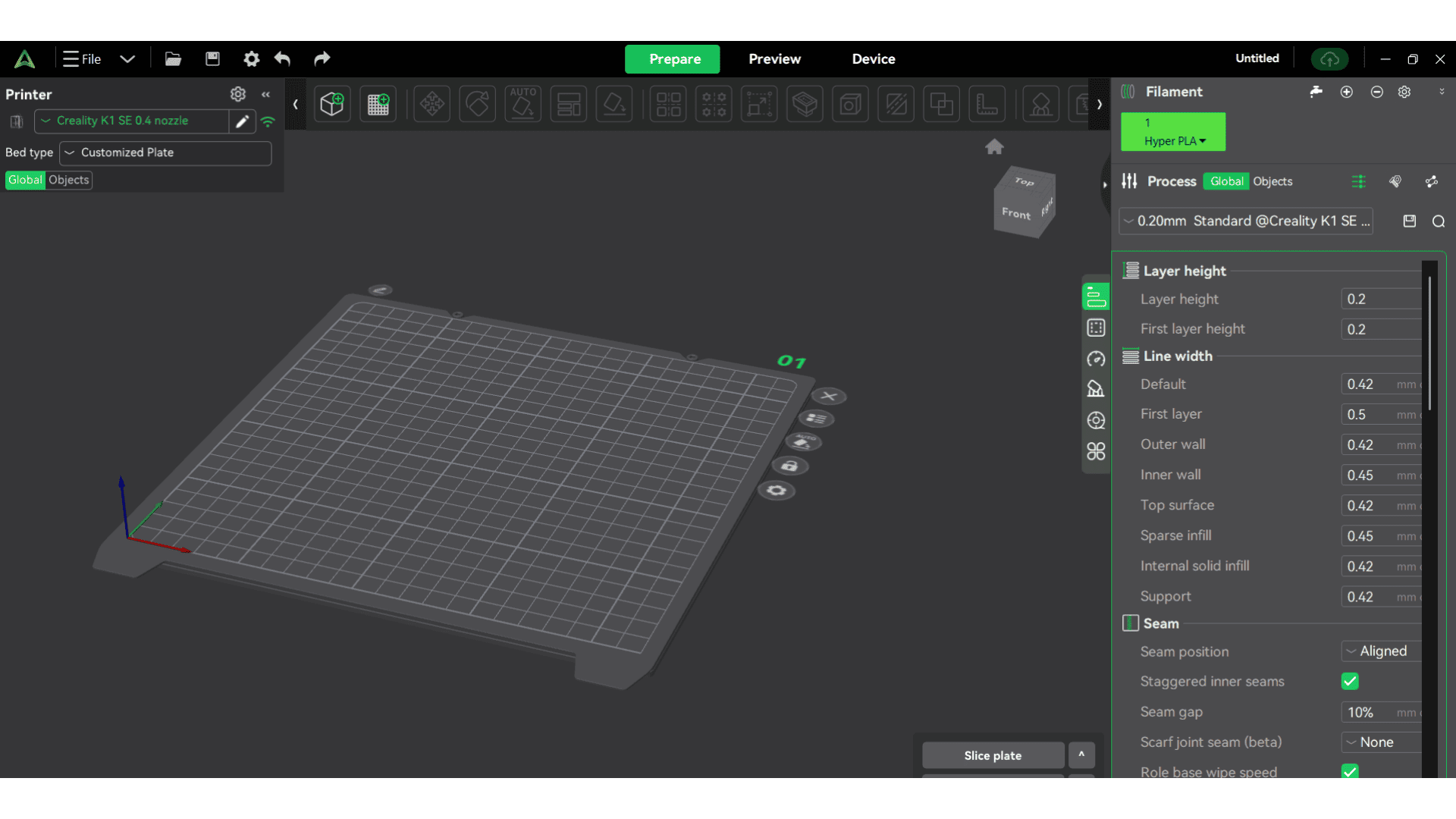Toggle Staggered inner seams checkbox
This screenshot has height=819, width=1456.
(x=1350, y=681)
